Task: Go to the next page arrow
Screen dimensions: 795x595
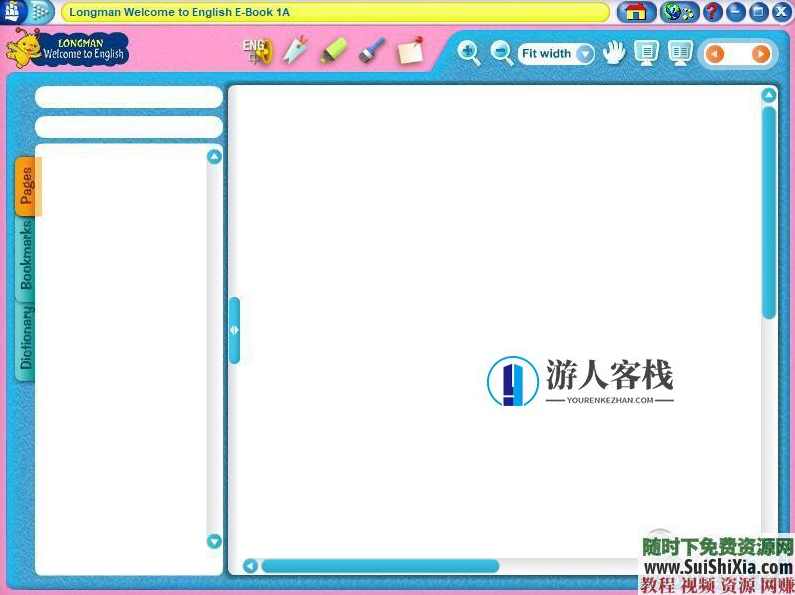Action: [x=761, y=54]
